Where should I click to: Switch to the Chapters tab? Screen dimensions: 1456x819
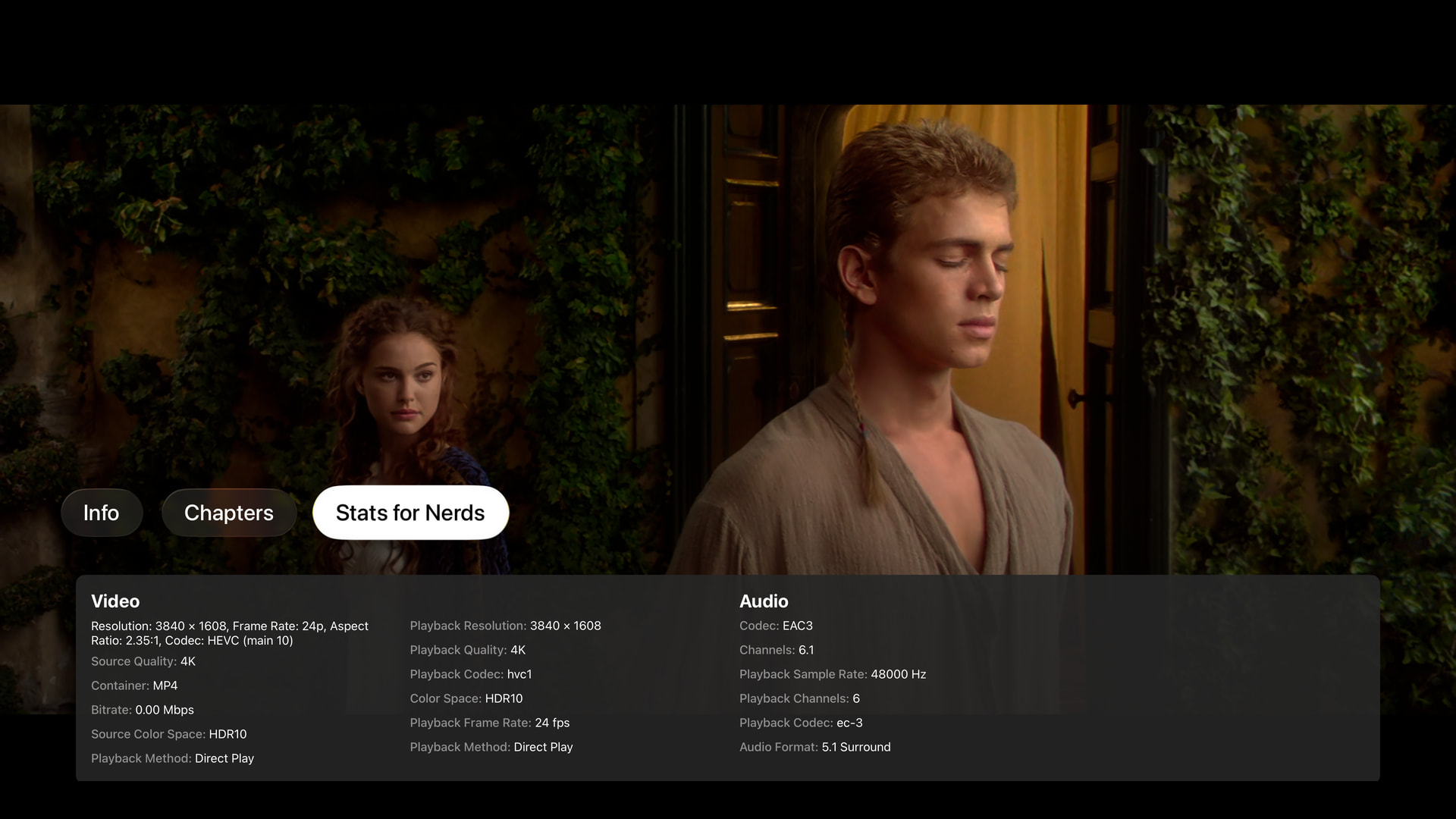(x=228, y=513)
